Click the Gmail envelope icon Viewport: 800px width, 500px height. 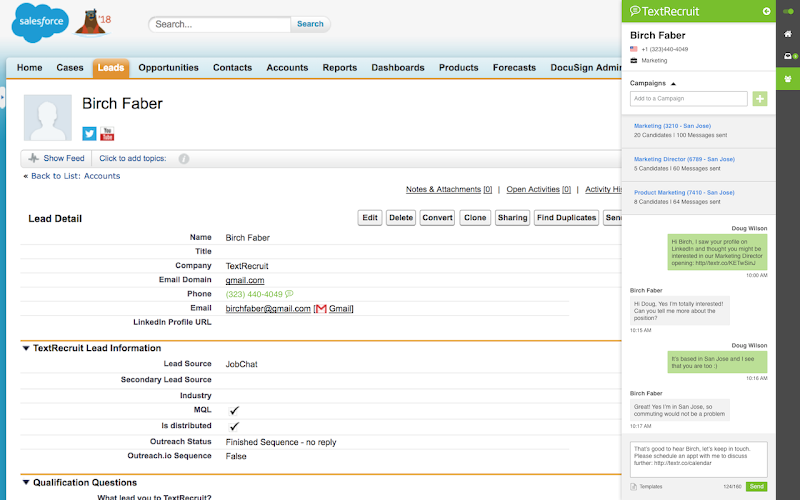click(x=320, y=309)
